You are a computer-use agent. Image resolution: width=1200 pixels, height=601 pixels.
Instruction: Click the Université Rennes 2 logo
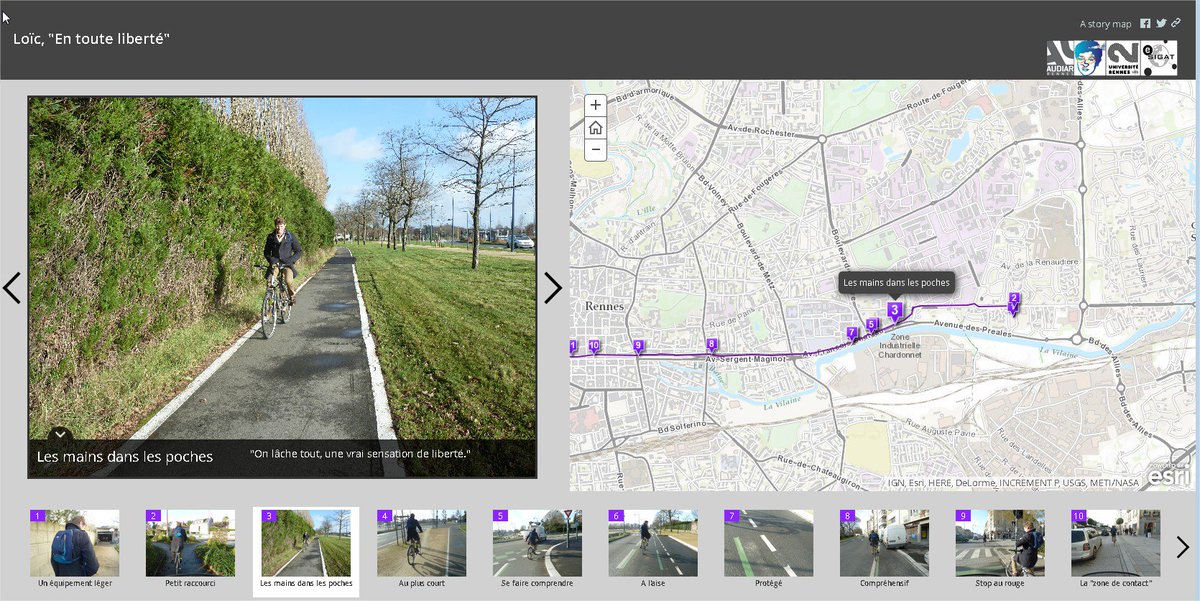point(1122,56)
